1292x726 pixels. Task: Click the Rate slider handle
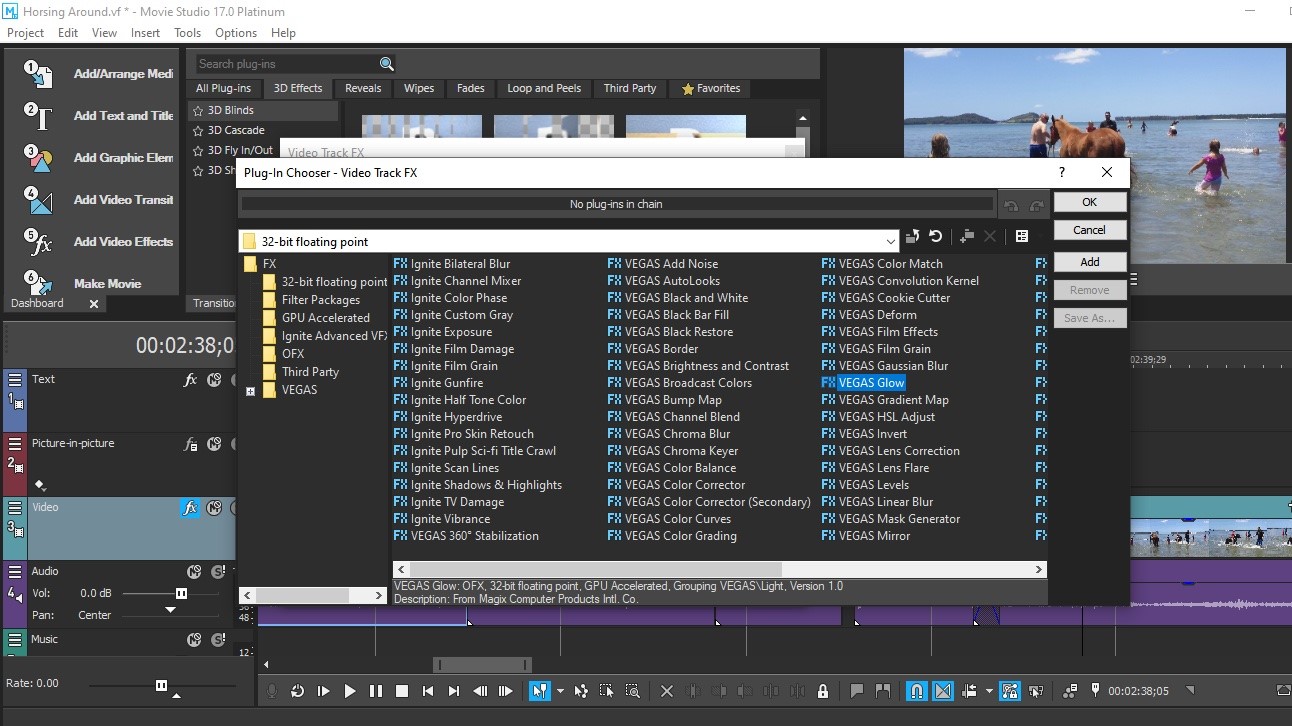click(x=161, y=685)
